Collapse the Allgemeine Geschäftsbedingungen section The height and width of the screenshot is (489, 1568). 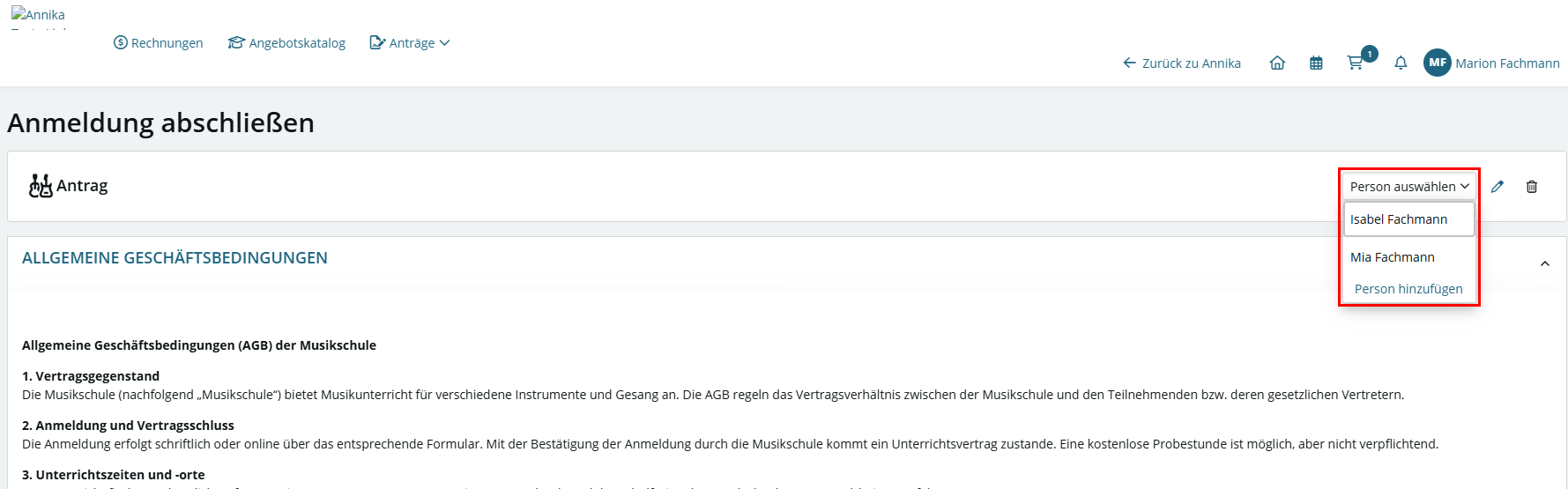[1545, 263]
